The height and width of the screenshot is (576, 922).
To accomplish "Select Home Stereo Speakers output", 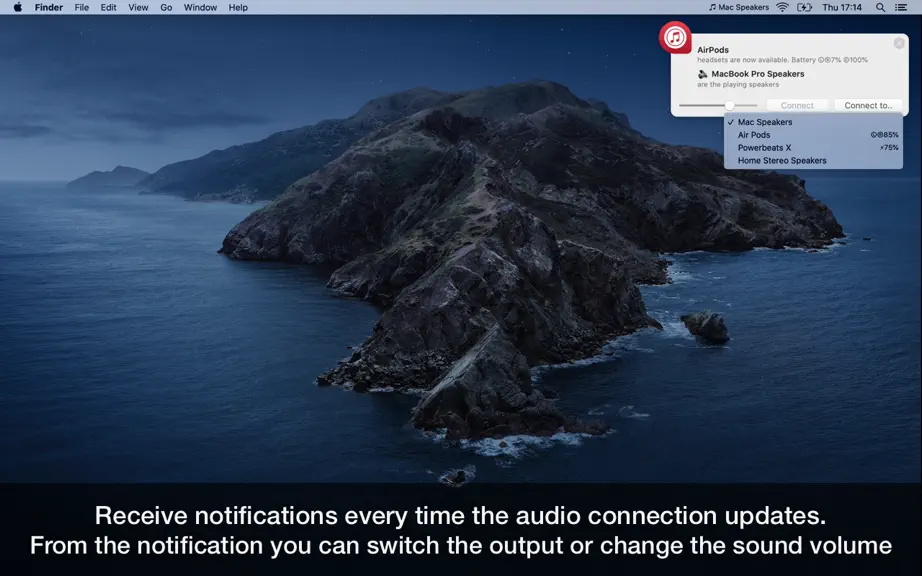I will (x=813, y=160).
